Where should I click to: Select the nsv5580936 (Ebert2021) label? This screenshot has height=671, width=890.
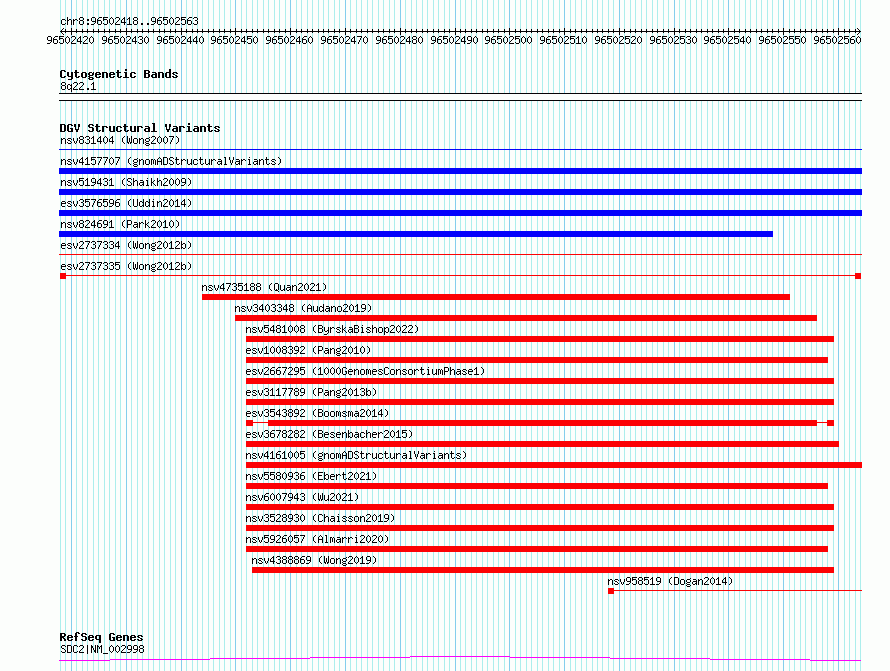click(x=311, y=476)
